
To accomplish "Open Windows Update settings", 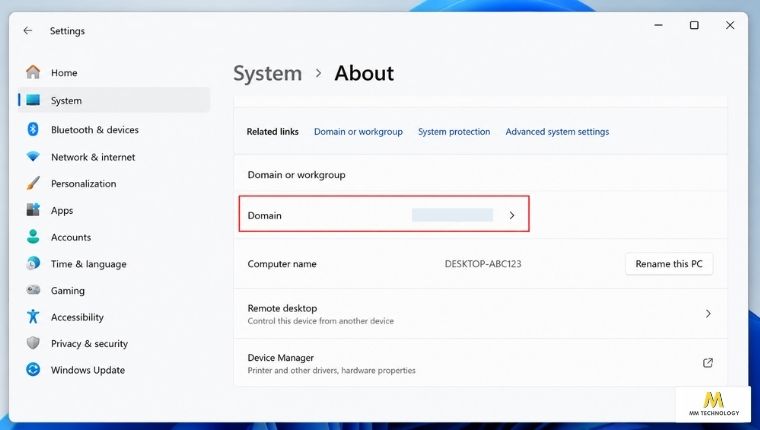I will [x=114, y=370].
